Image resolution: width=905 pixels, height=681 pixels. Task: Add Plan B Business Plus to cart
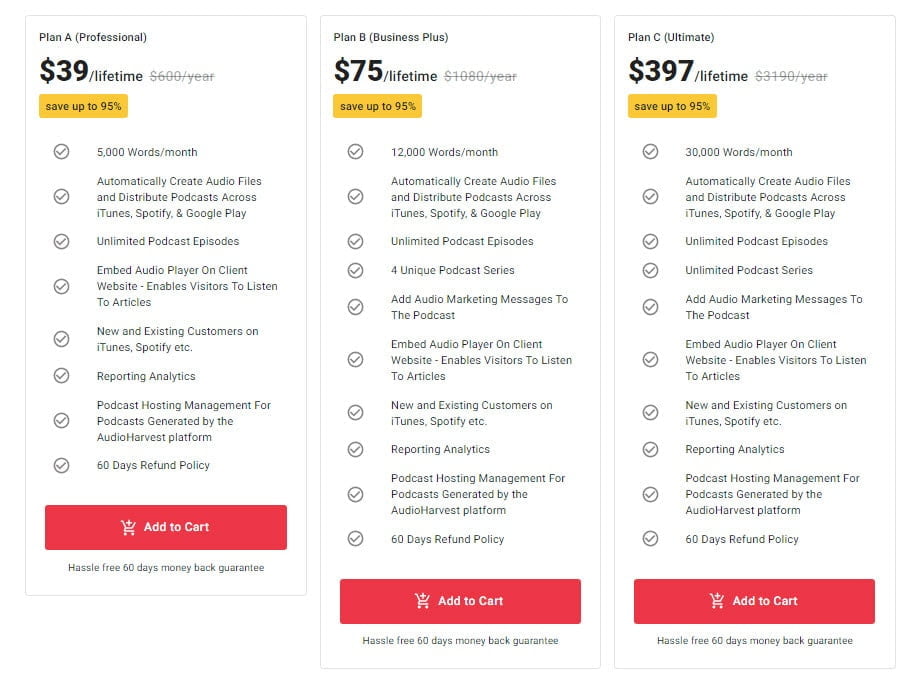click(460, 601)
